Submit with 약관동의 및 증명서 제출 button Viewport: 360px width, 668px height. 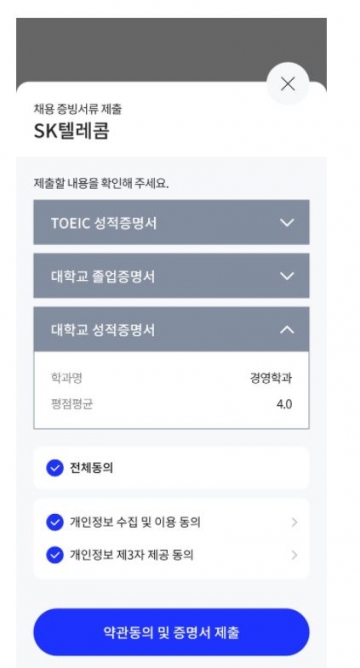(x=171, y=632)
